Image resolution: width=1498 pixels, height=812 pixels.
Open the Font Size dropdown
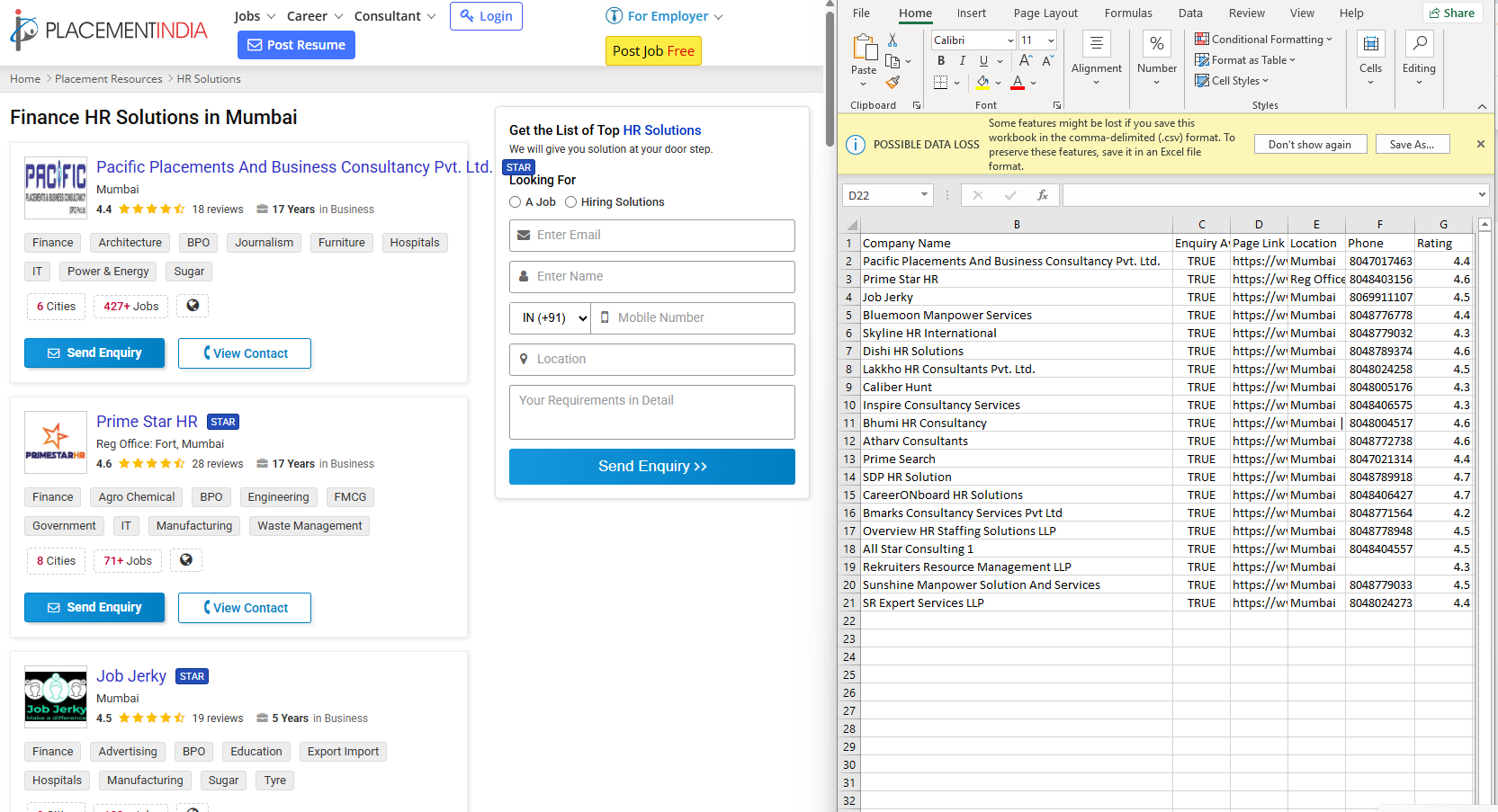[x=1051, y=40]
